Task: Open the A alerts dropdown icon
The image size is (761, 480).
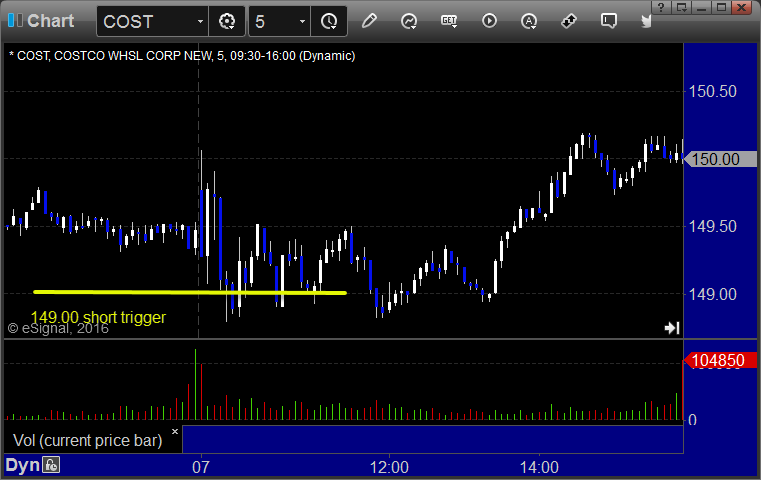Action: [x=529, y=21]
